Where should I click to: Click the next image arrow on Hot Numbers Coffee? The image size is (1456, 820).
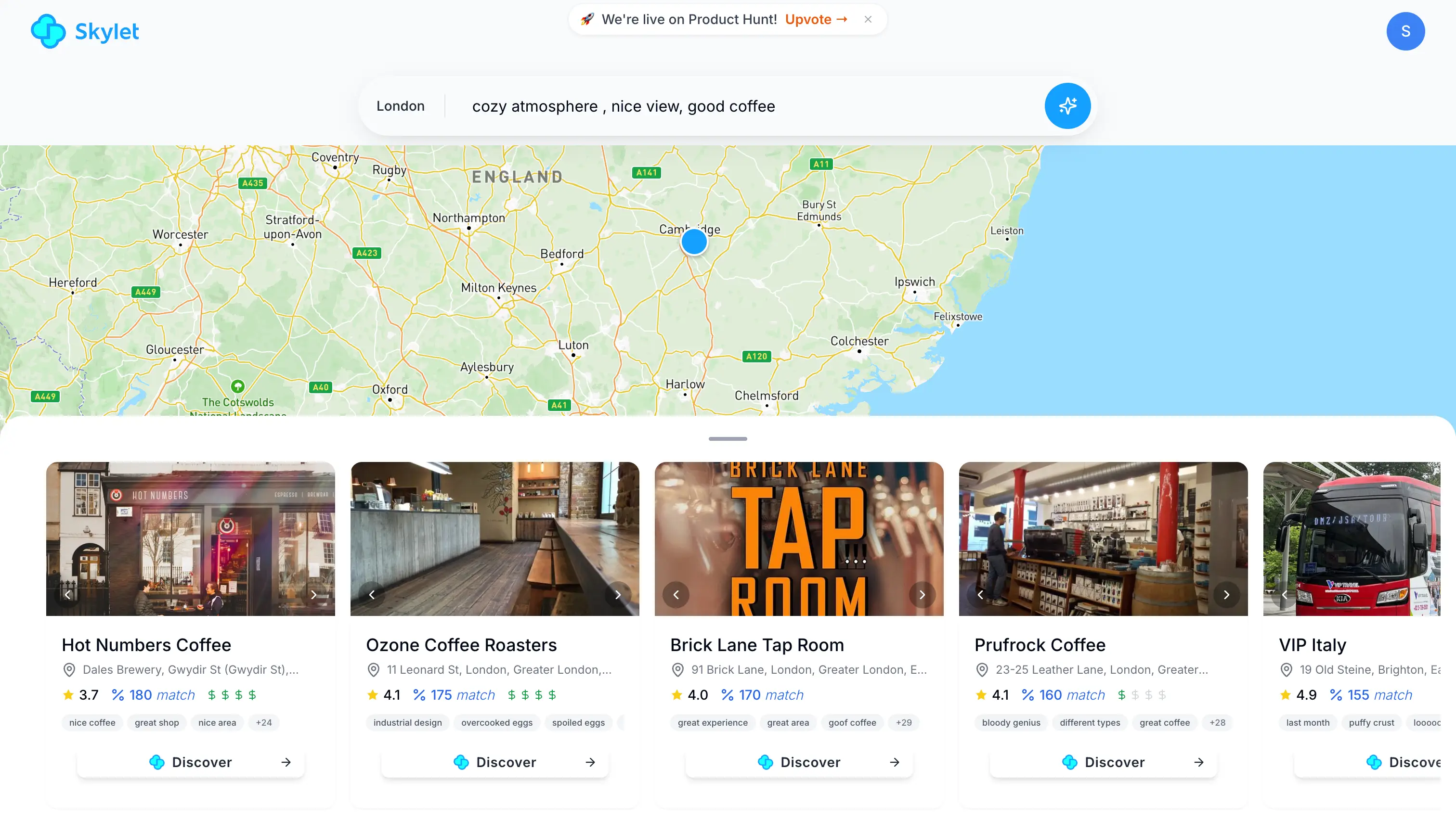[314, 595]
